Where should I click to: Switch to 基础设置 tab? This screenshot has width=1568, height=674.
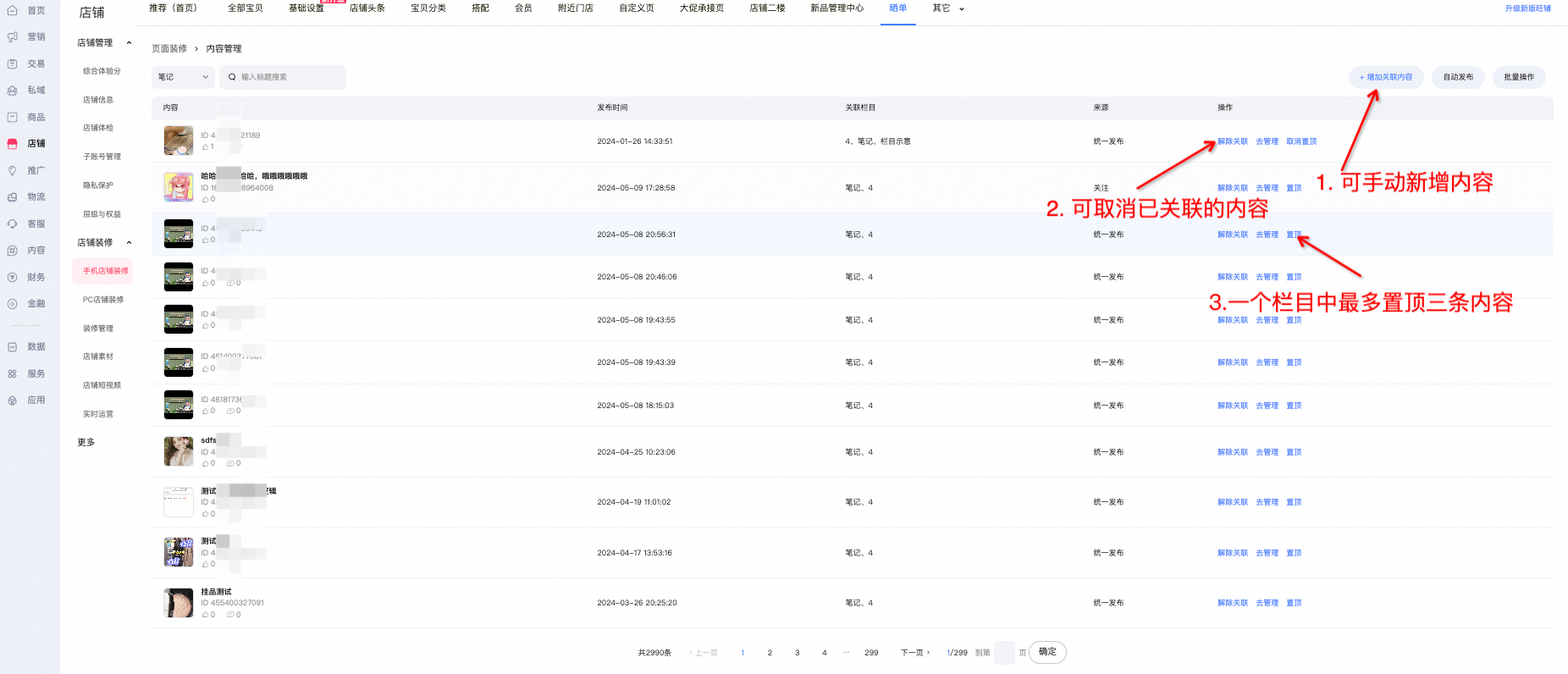(x=306, y=8)
